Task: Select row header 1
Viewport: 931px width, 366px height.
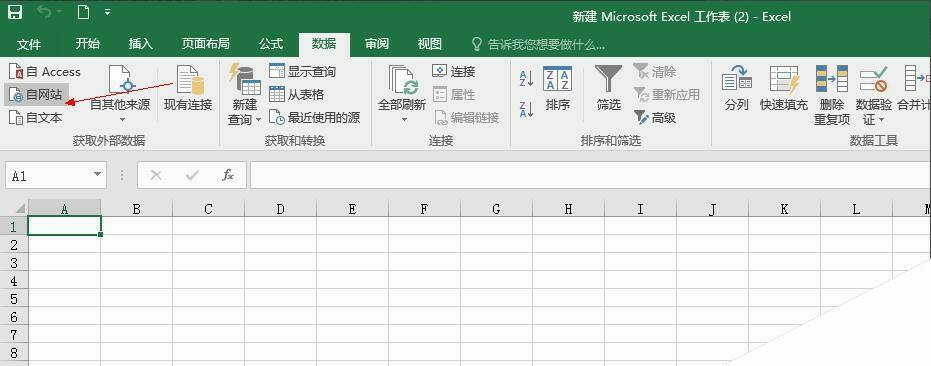Action: [x=14, y=226]
